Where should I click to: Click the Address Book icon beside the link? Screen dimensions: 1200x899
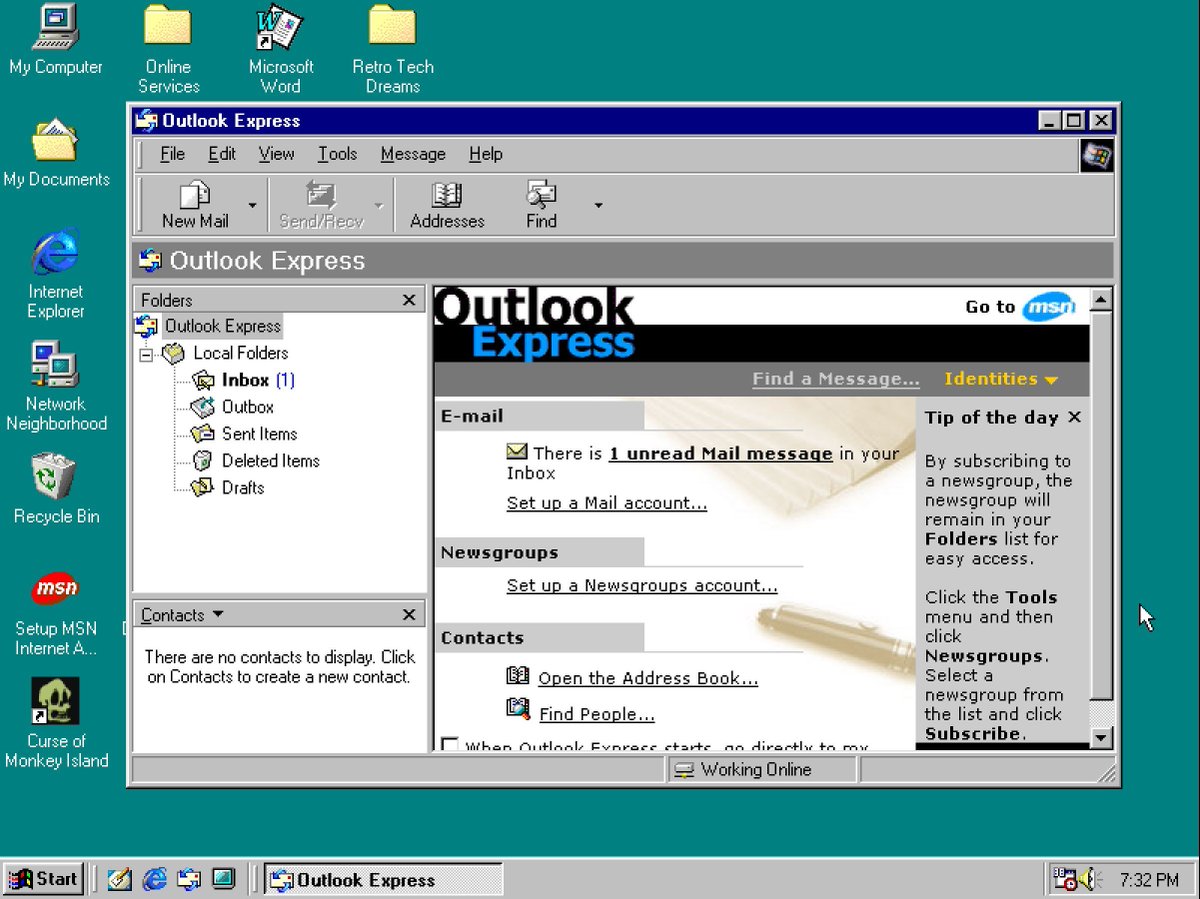pos(518,676)
